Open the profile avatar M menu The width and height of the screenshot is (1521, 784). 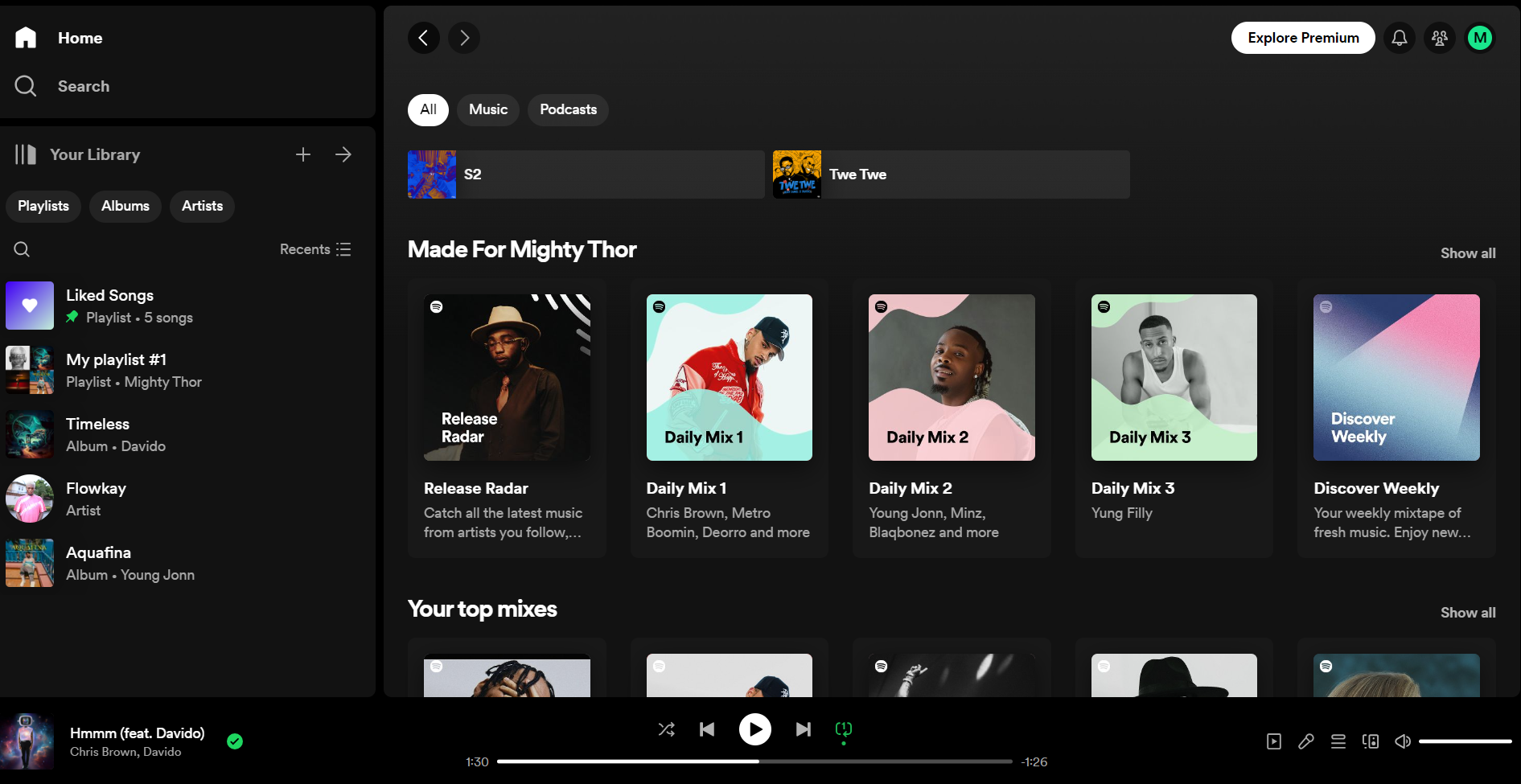click(1480, 38)
